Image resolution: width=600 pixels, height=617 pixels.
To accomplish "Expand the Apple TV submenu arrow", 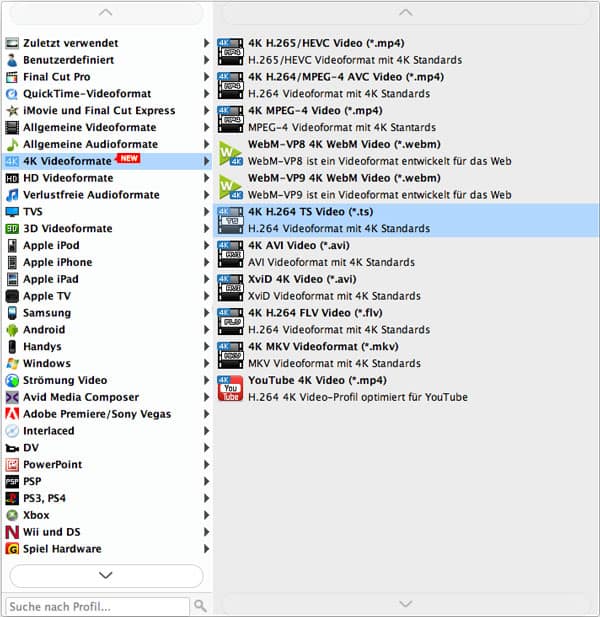I will click(207, 296).
